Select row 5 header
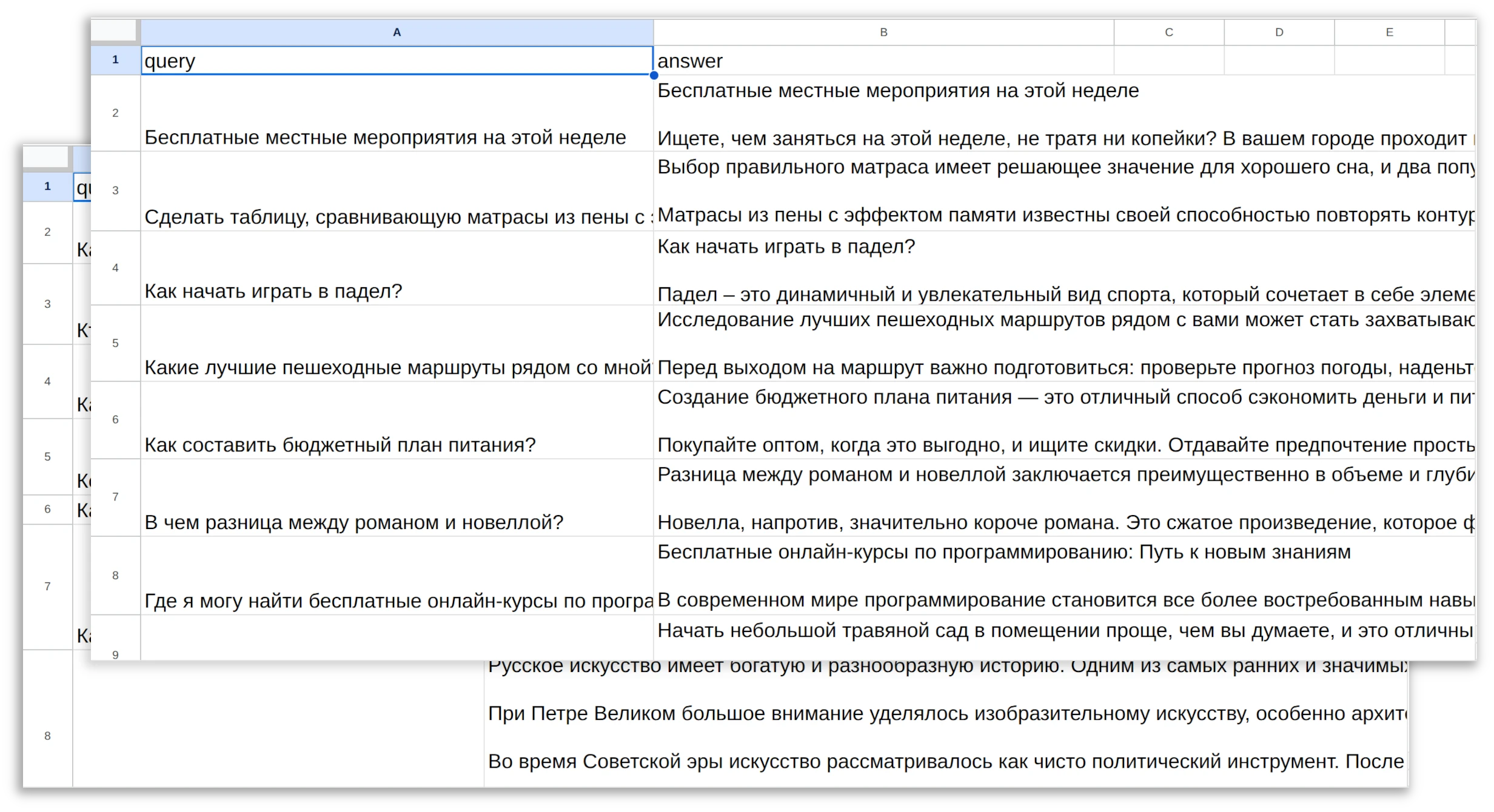This screenshot has width=1494, height=812. click(115, 343)
